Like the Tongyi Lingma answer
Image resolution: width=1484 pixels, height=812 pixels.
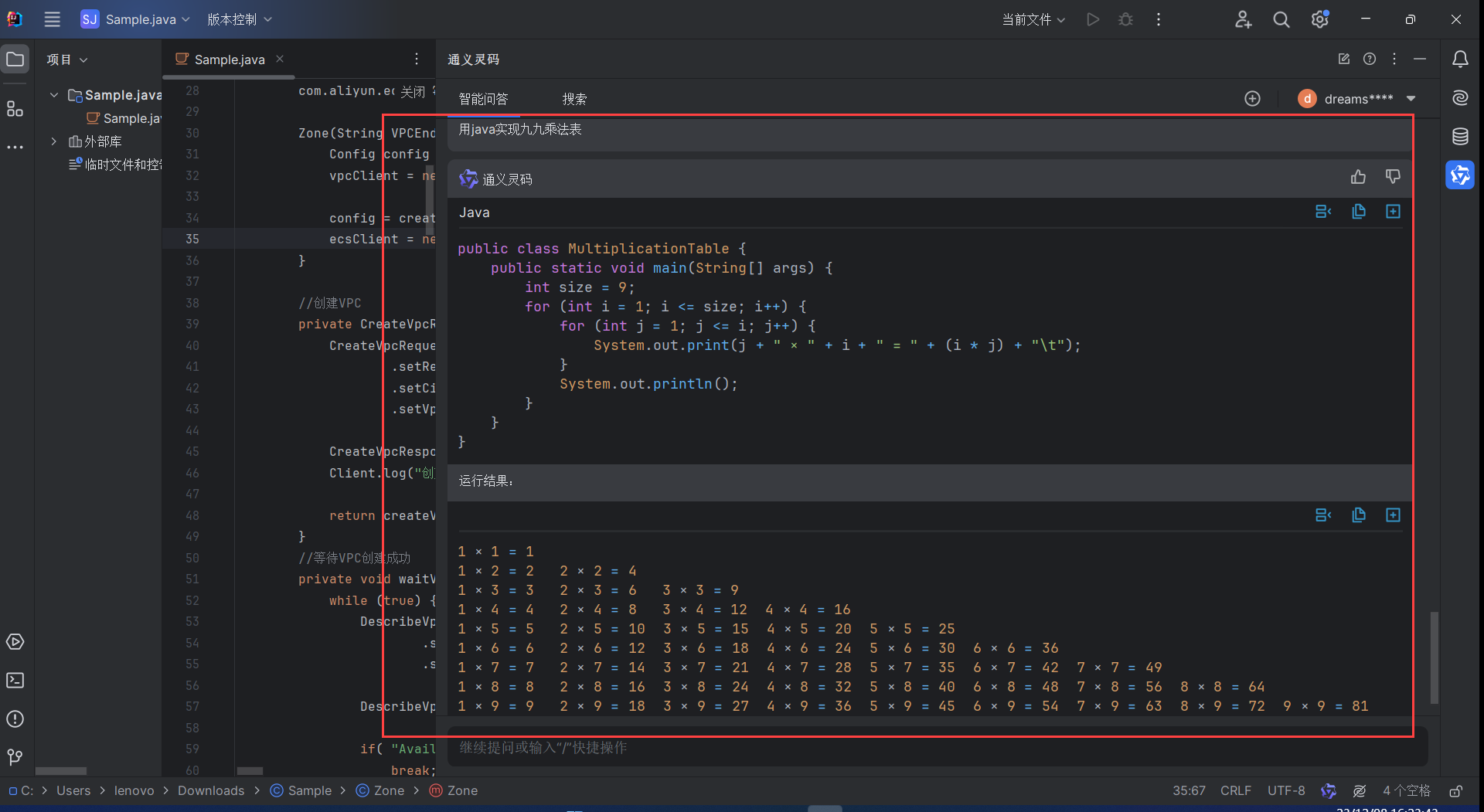point(1358,177)
